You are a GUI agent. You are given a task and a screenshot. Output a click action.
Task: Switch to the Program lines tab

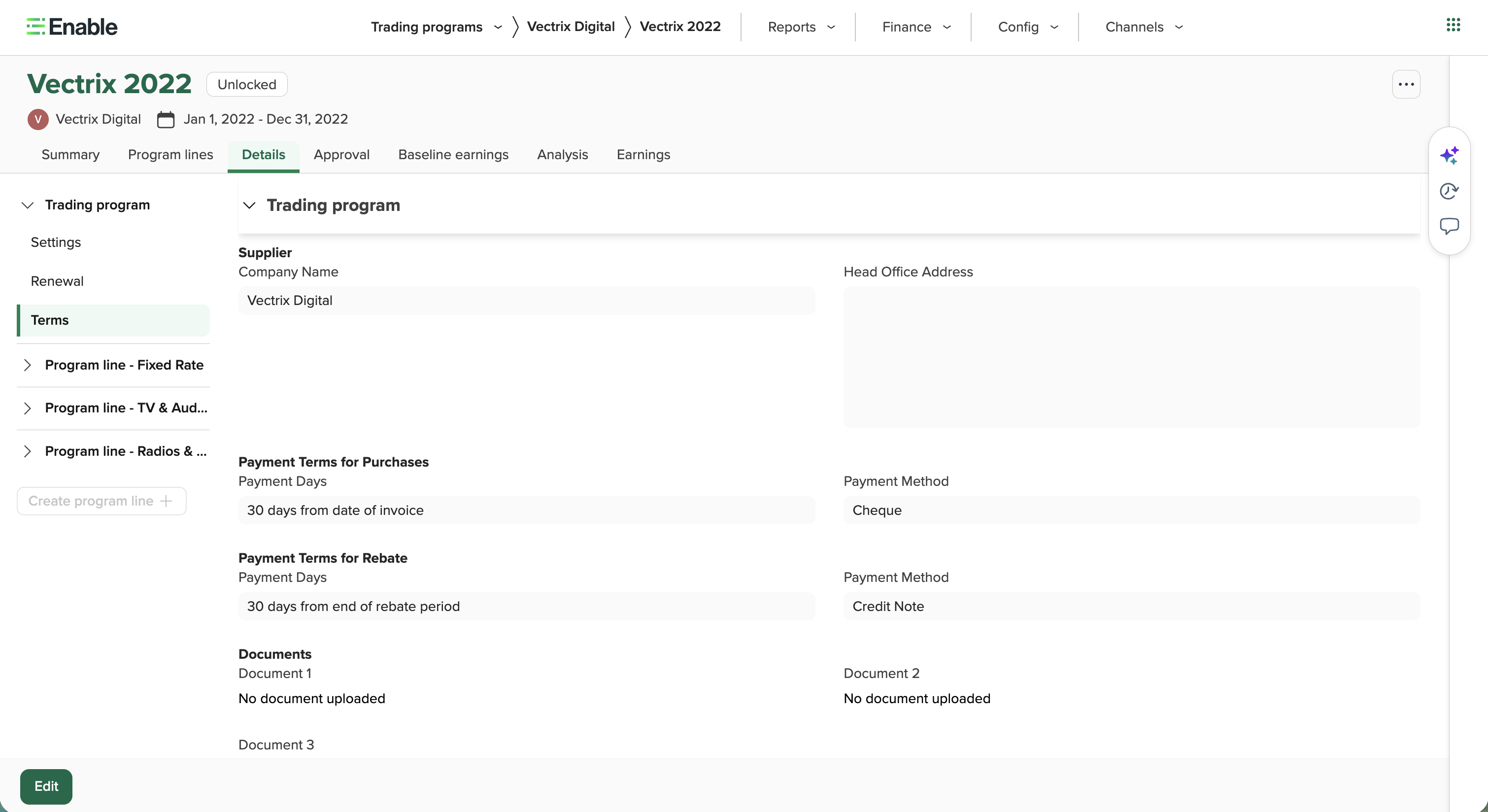[x=170, y=155]
